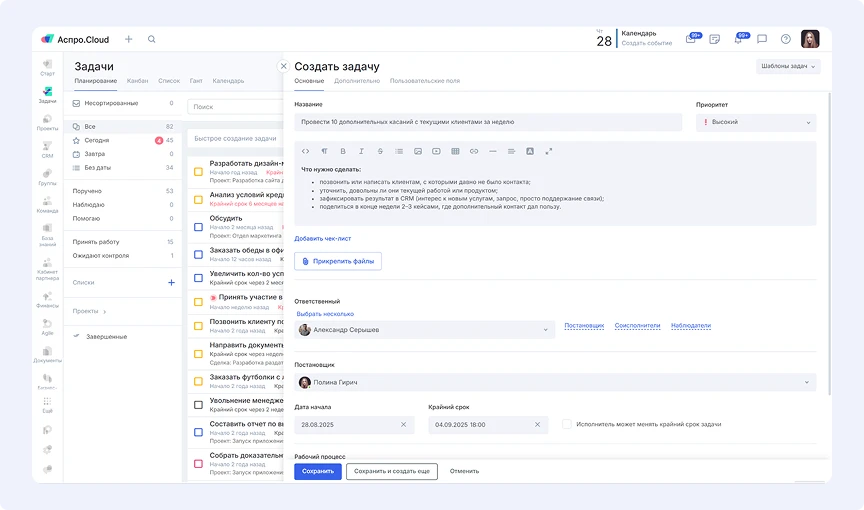The width and height of the screenshot is (864, 510).
Task: Add a new list with plus next to Списки
Action: click(x=171, y=283)
